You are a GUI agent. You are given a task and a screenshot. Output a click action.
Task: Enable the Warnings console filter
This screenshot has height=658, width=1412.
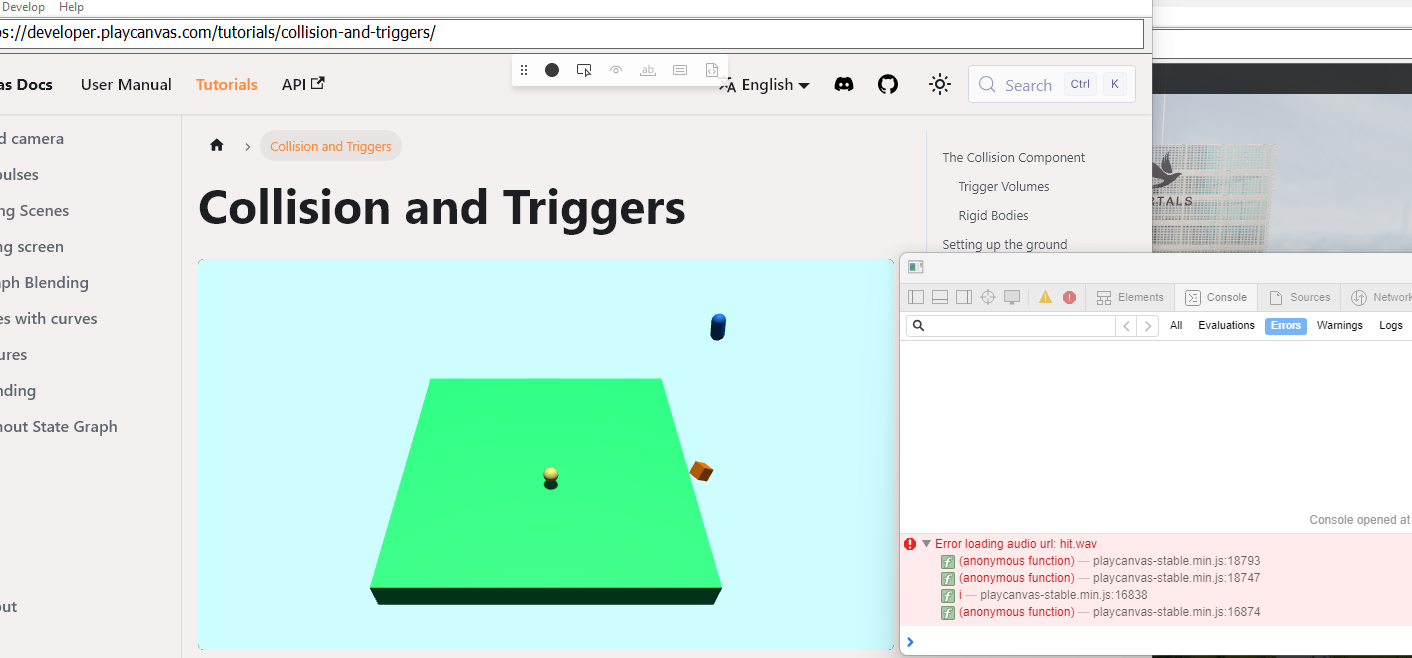click(1339, 326)
